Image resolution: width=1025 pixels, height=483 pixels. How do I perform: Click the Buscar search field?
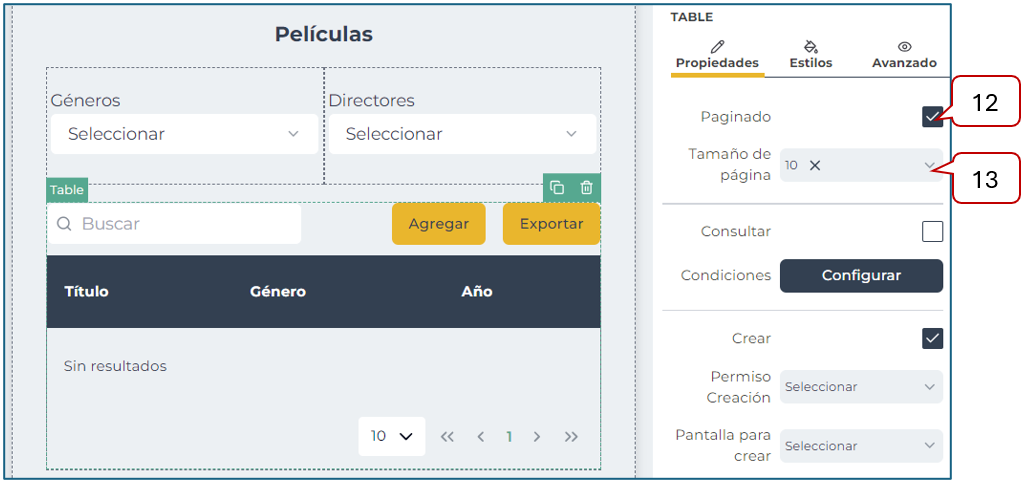[185, 224]
